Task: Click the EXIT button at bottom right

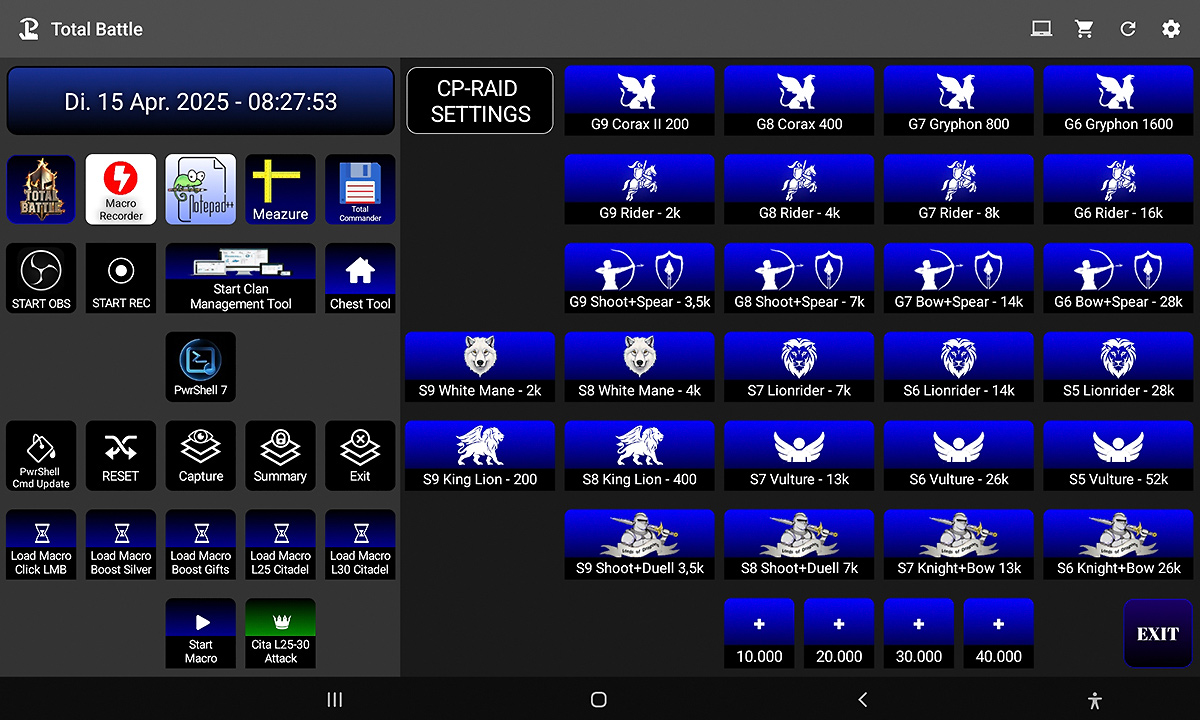Action: coord(1157,633)
